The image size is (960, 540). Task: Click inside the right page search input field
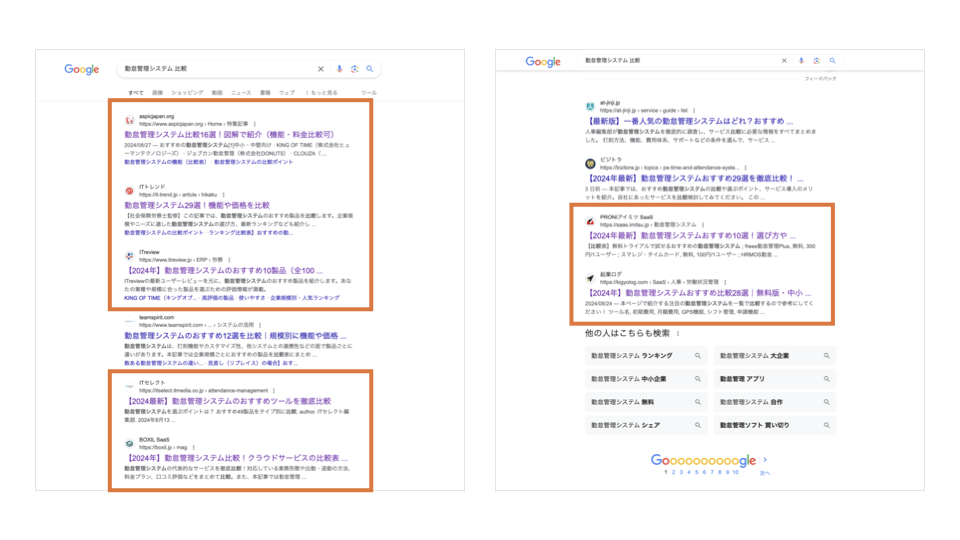[680, 61]
